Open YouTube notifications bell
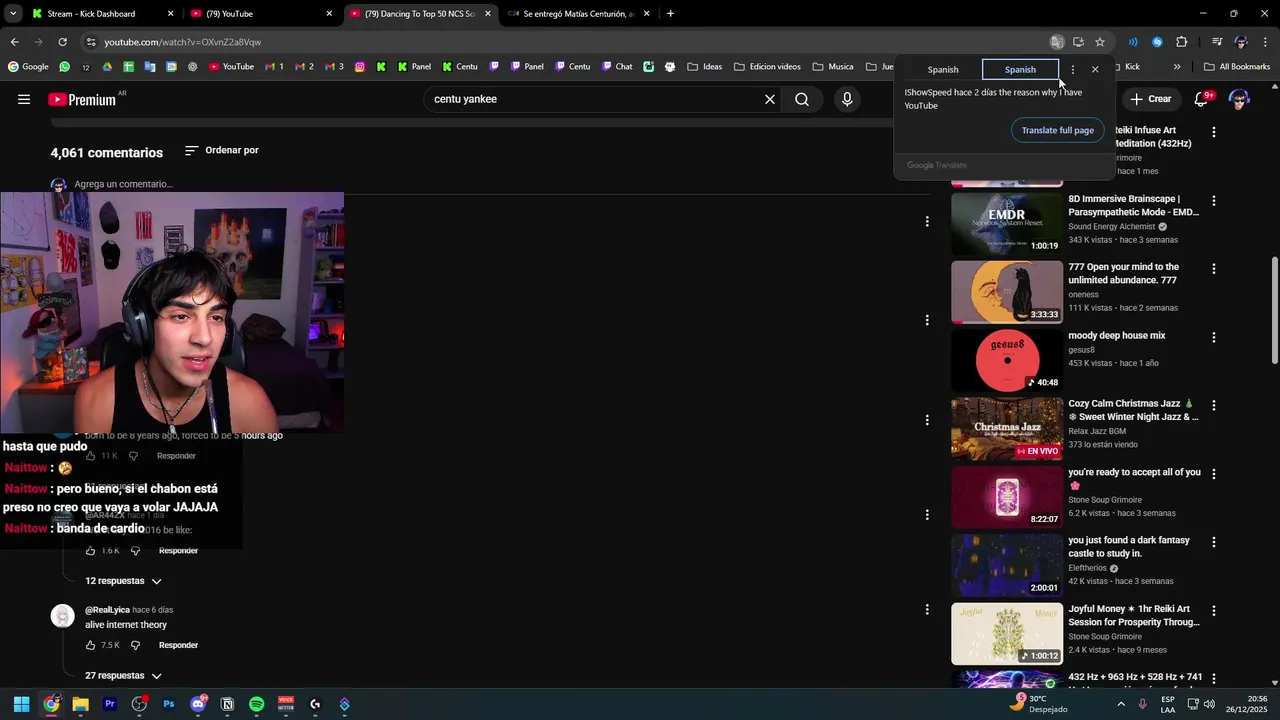The image size is (1280, 720). [1202, 99]
